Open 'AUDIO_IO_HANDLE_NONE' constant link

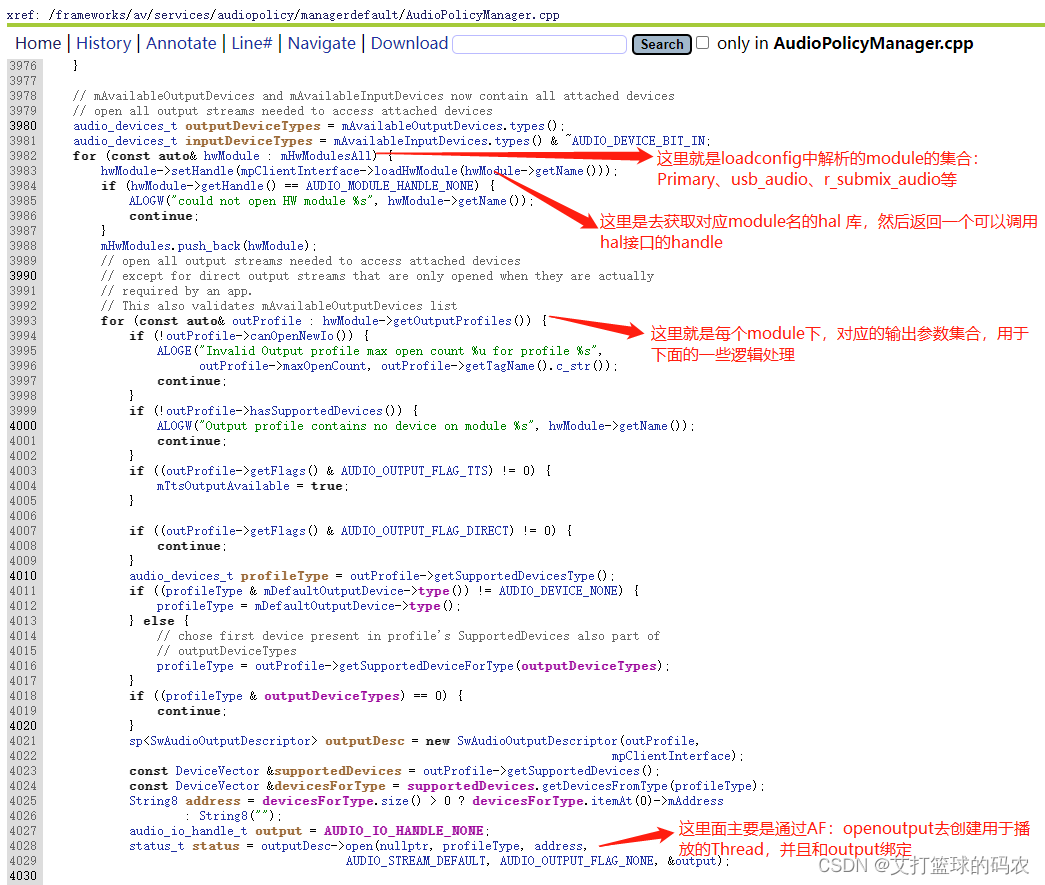[404, 831]
